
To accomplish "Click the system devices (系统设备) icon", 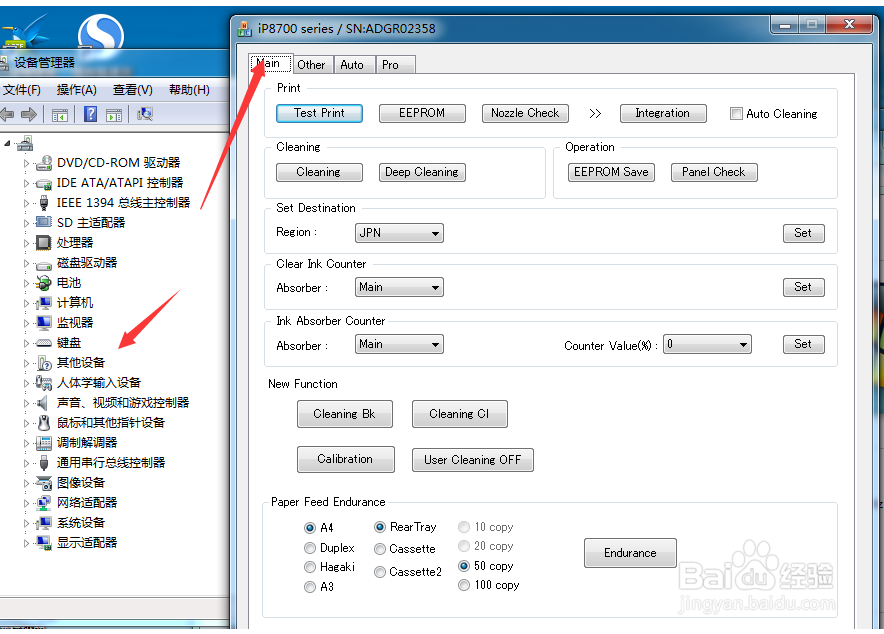I will coord(43,523).
